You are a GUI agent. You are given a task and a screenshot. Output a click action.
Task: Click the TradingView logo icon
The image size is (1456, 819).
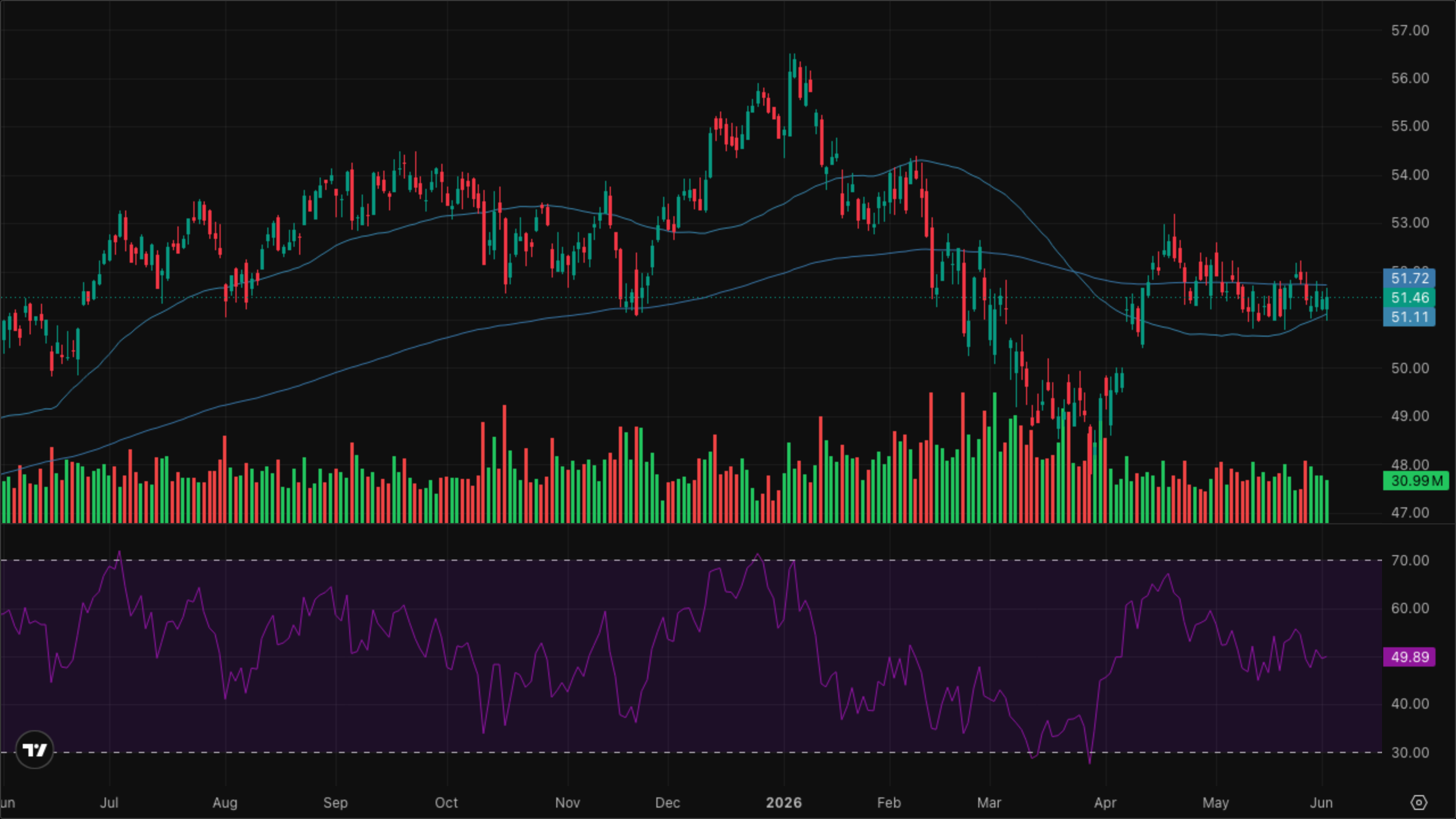tap(35, 750)
